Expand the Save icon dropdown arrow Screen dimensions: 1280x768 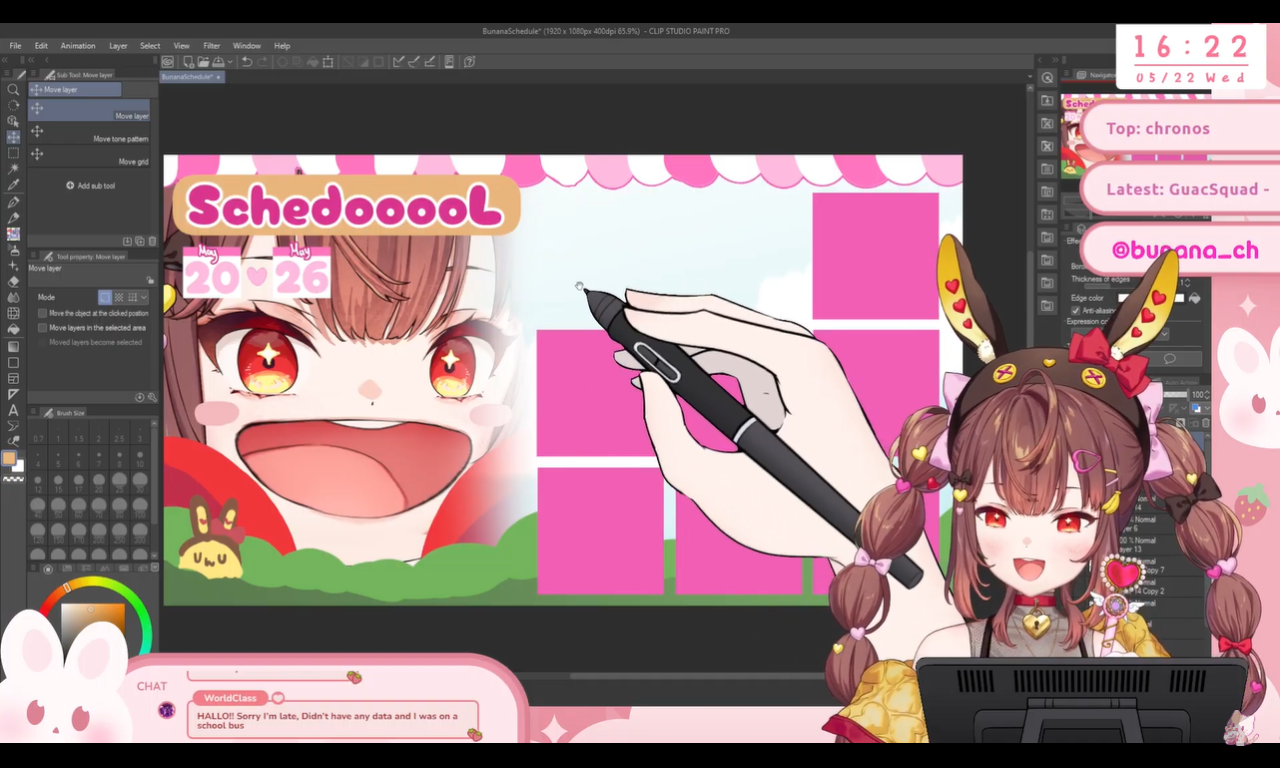tap(230, 62)
